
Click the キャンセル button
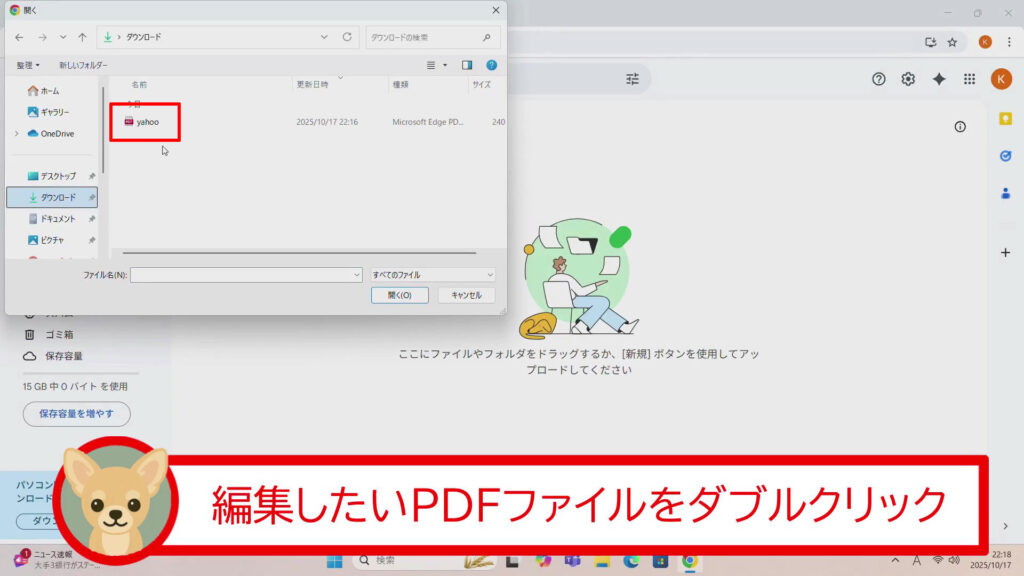tap(466, 295)
